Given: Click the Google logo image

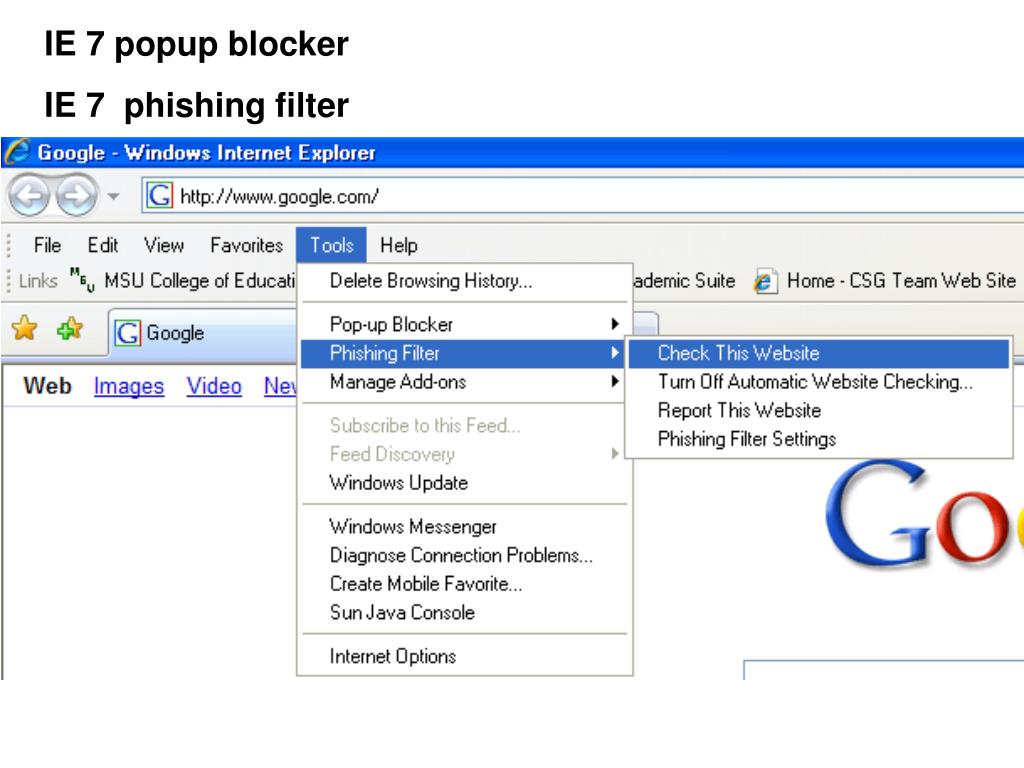Looking at the screenshot, I should coord(924,513).
